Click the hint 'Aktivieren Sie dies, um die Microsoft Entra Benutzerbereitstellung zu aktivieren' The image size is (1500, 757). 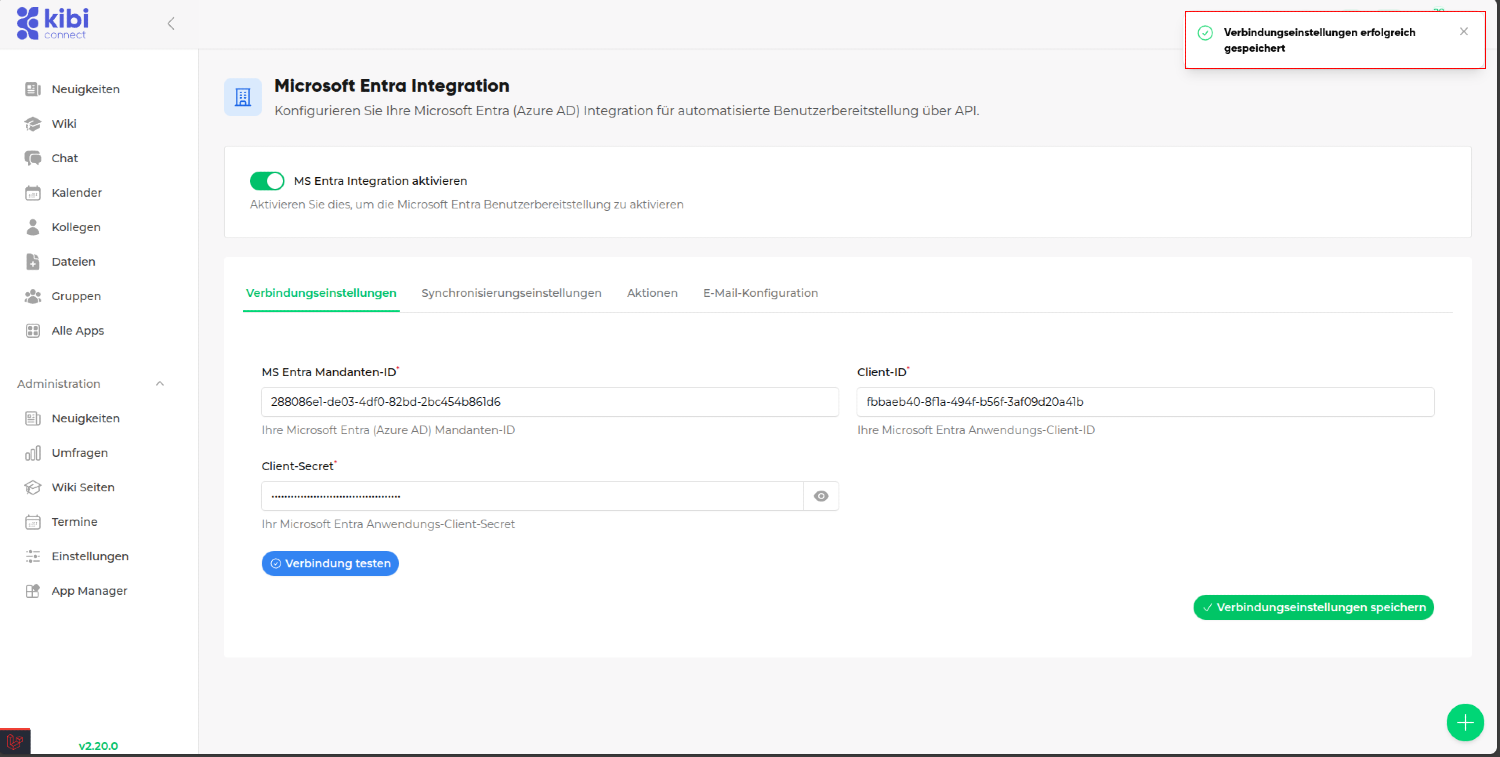point(467,204)
